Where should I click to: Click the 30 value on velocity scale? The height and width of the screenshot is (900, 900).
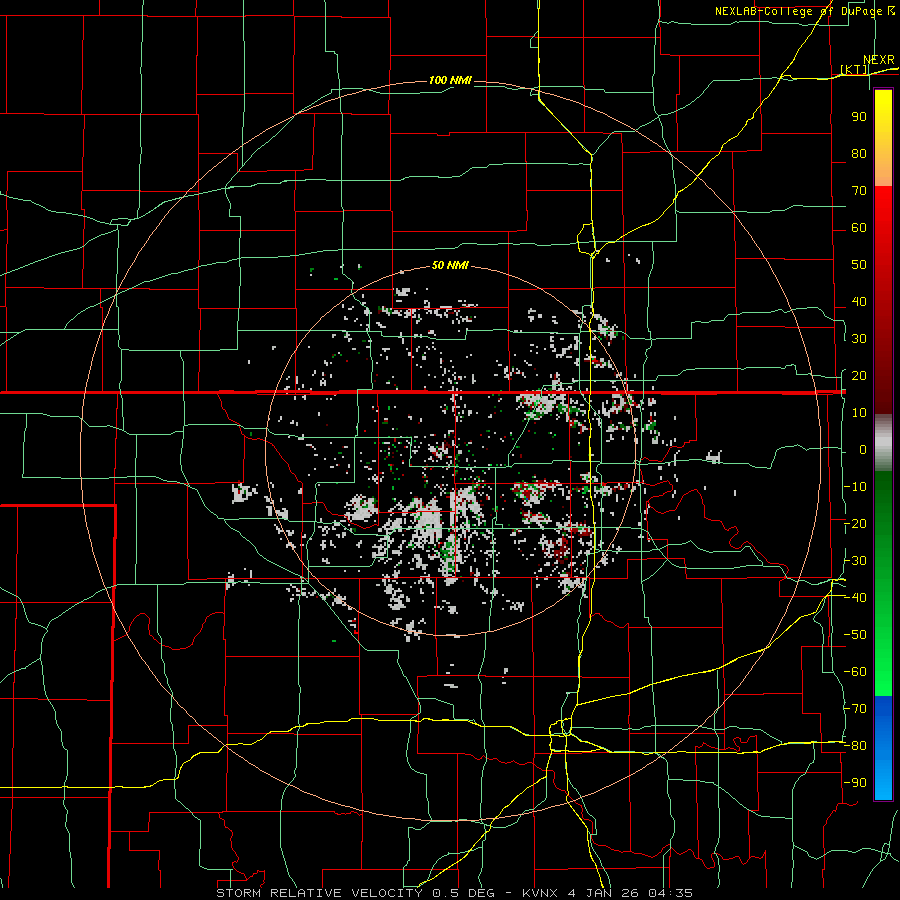(x=859, y=339)
